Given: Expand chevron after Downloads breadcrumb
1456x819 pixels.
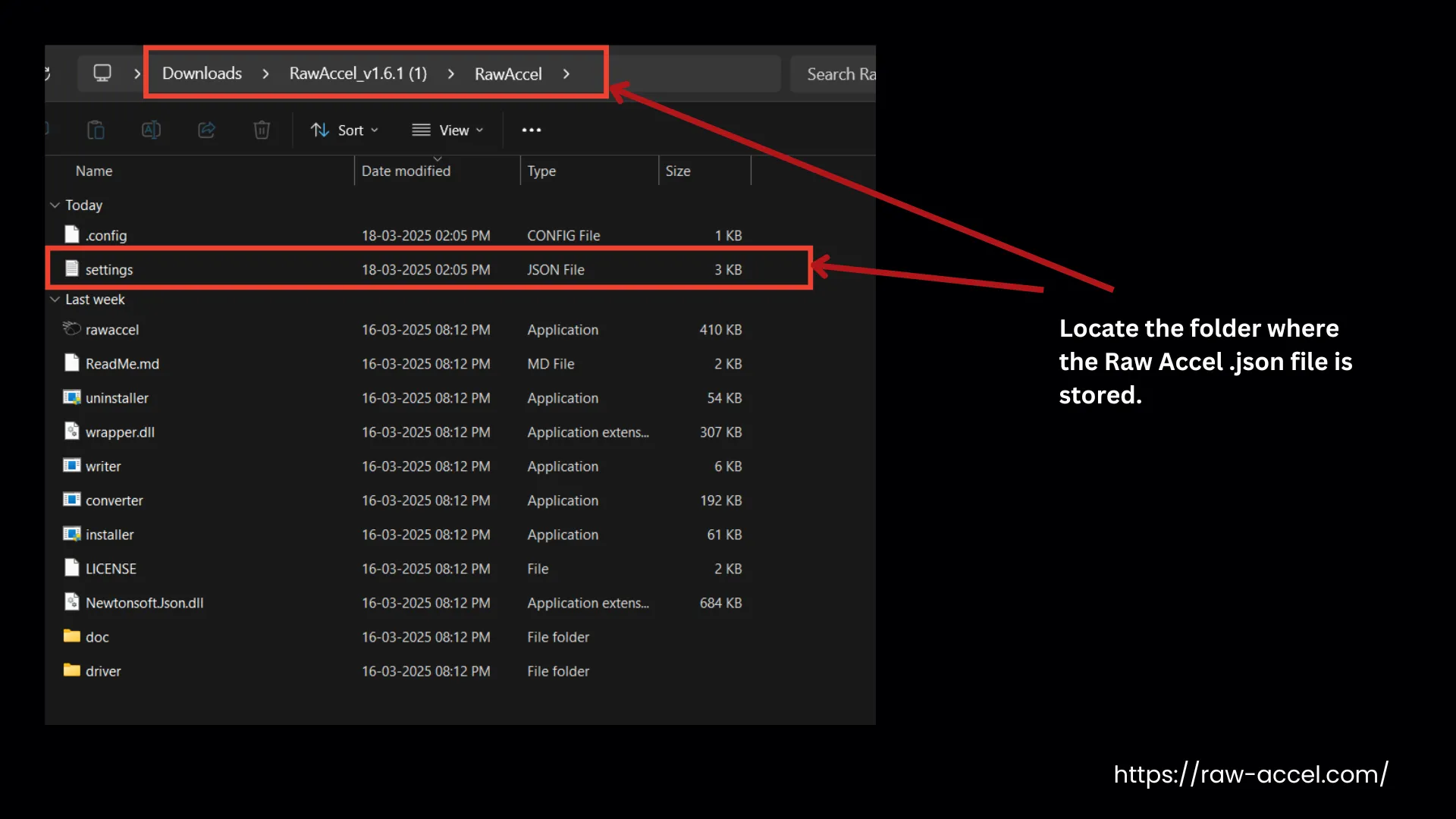Looking at the screenshot, I should click(x=265, y=74).
